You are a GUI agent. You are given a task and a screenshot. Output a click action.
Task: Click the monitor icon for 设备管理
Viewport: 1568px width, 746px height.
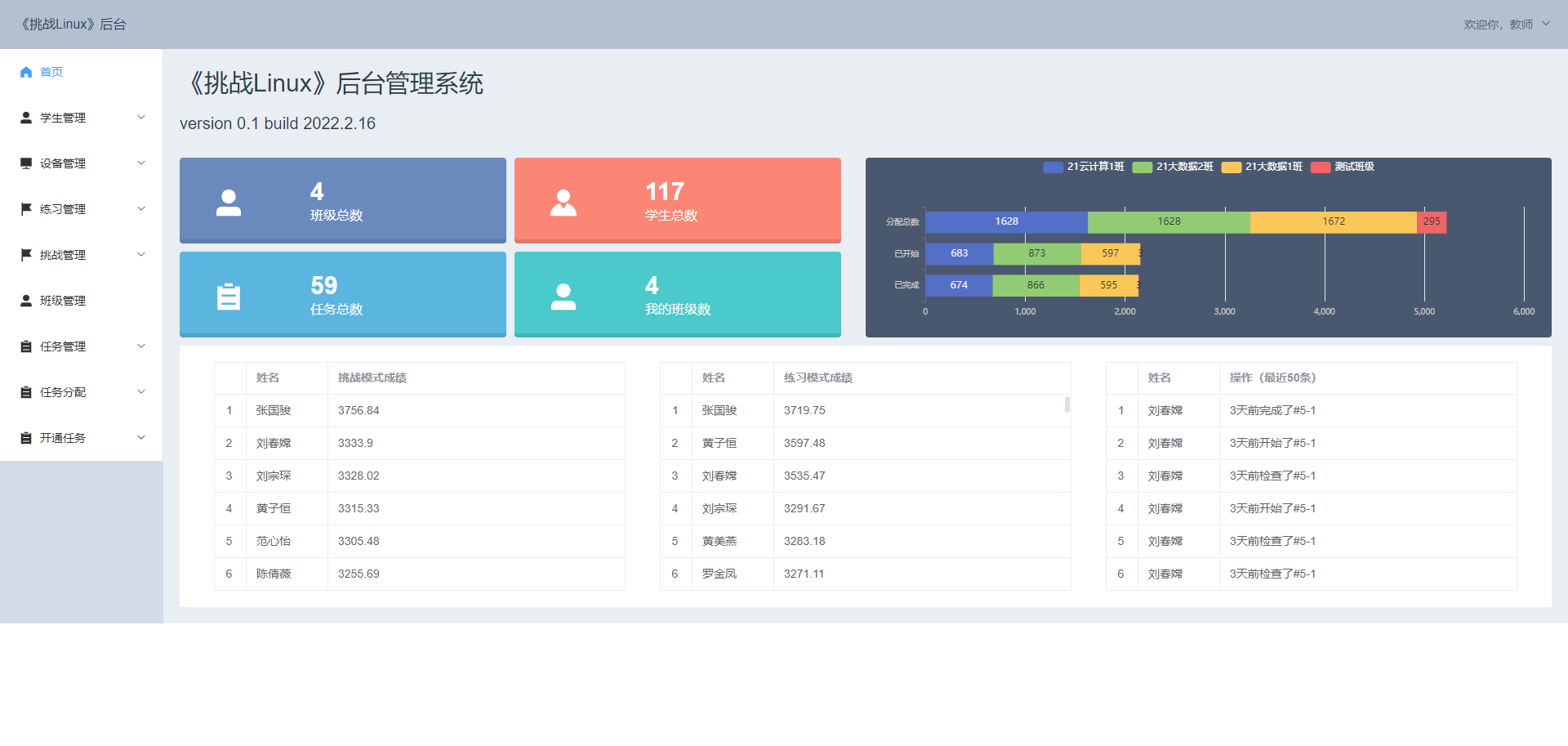[26, 163]
